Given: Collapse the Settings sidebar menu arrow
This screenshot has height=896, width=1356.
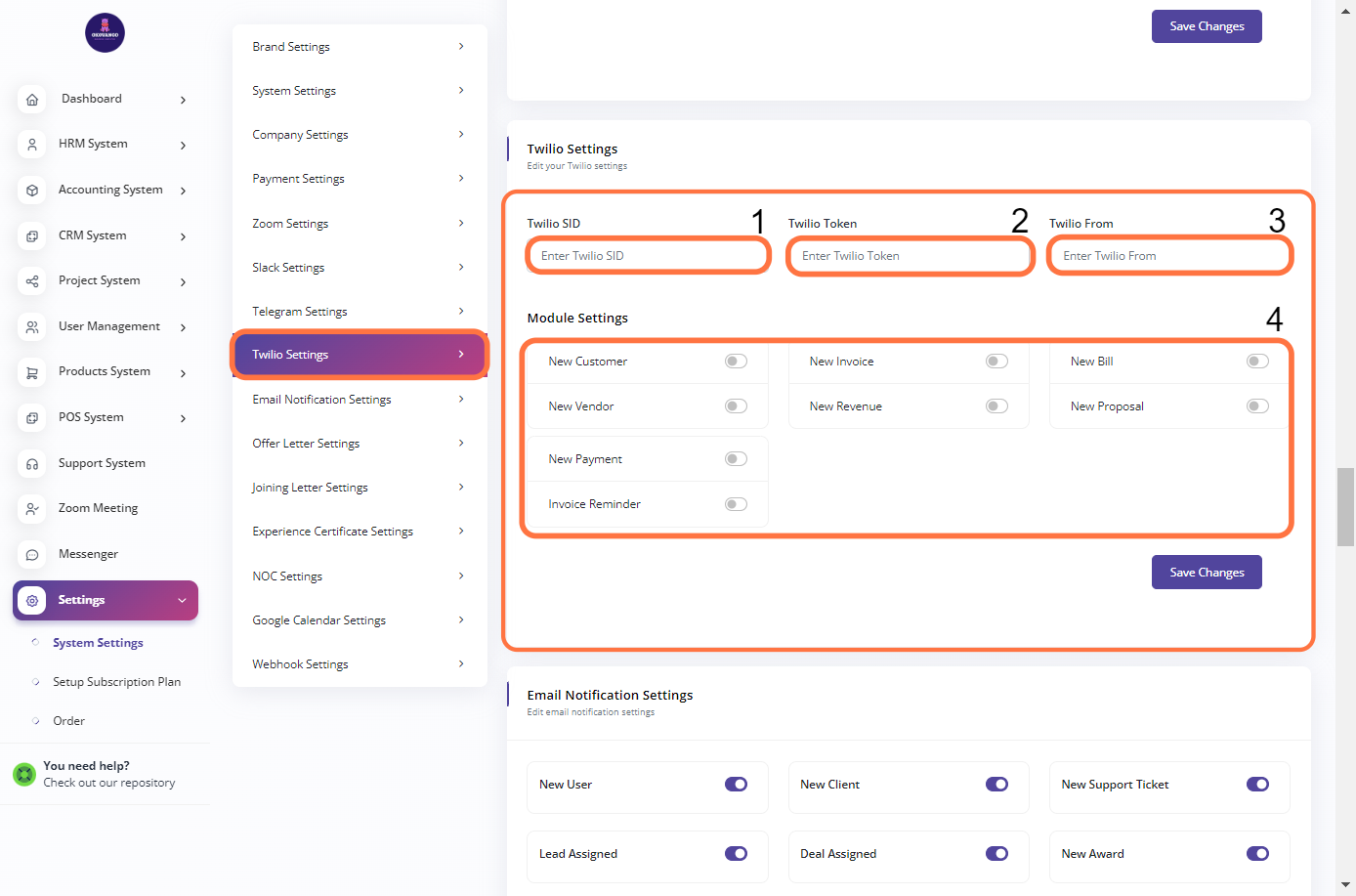Looking at the screenshot, I should tap(182, 601).
